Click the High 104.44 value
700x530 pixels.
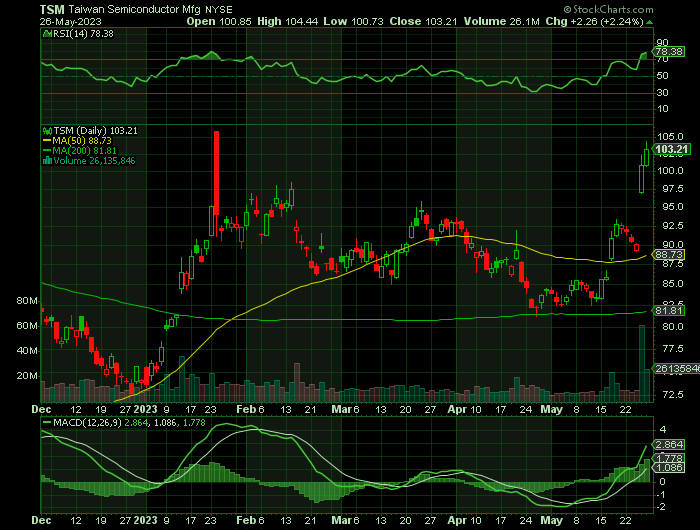click(287, 21)
